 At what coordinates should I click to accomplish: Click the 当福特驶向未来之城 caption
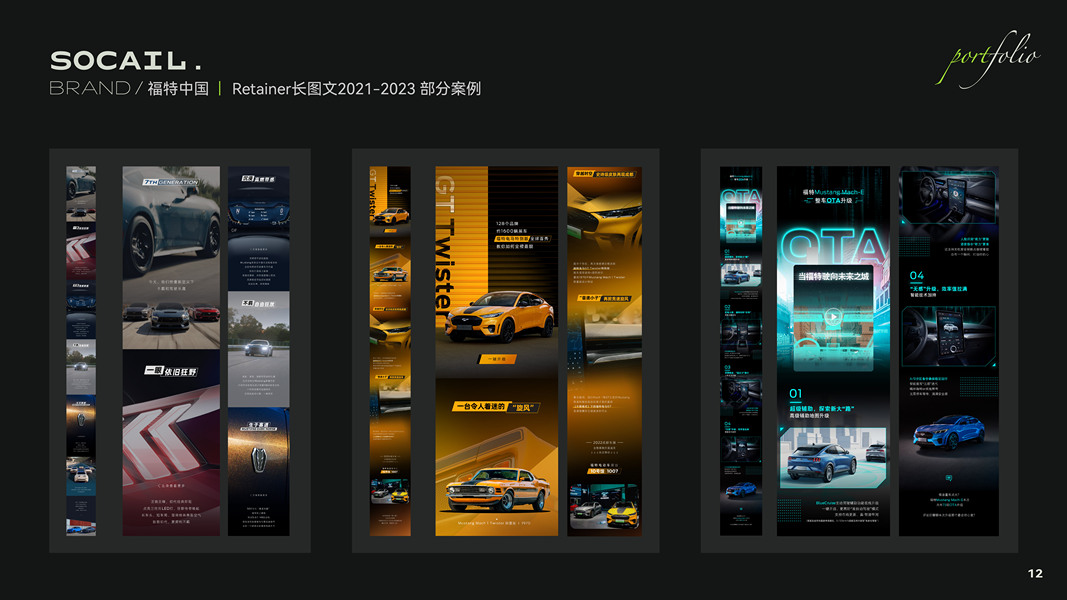pos(833,276)
